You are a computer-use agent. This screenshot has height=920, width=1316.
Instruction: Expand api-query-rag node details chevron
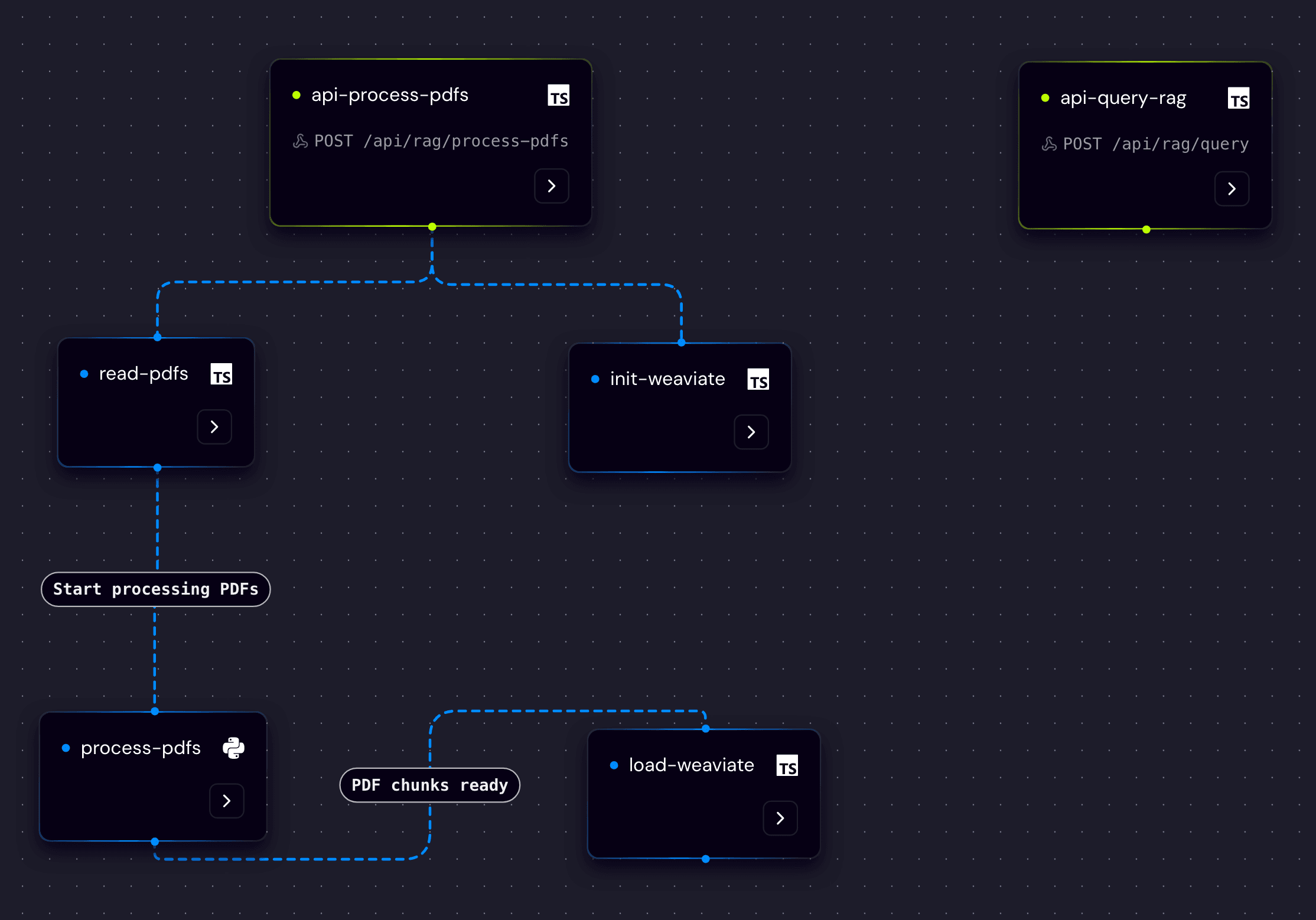tap(1232, 189)
